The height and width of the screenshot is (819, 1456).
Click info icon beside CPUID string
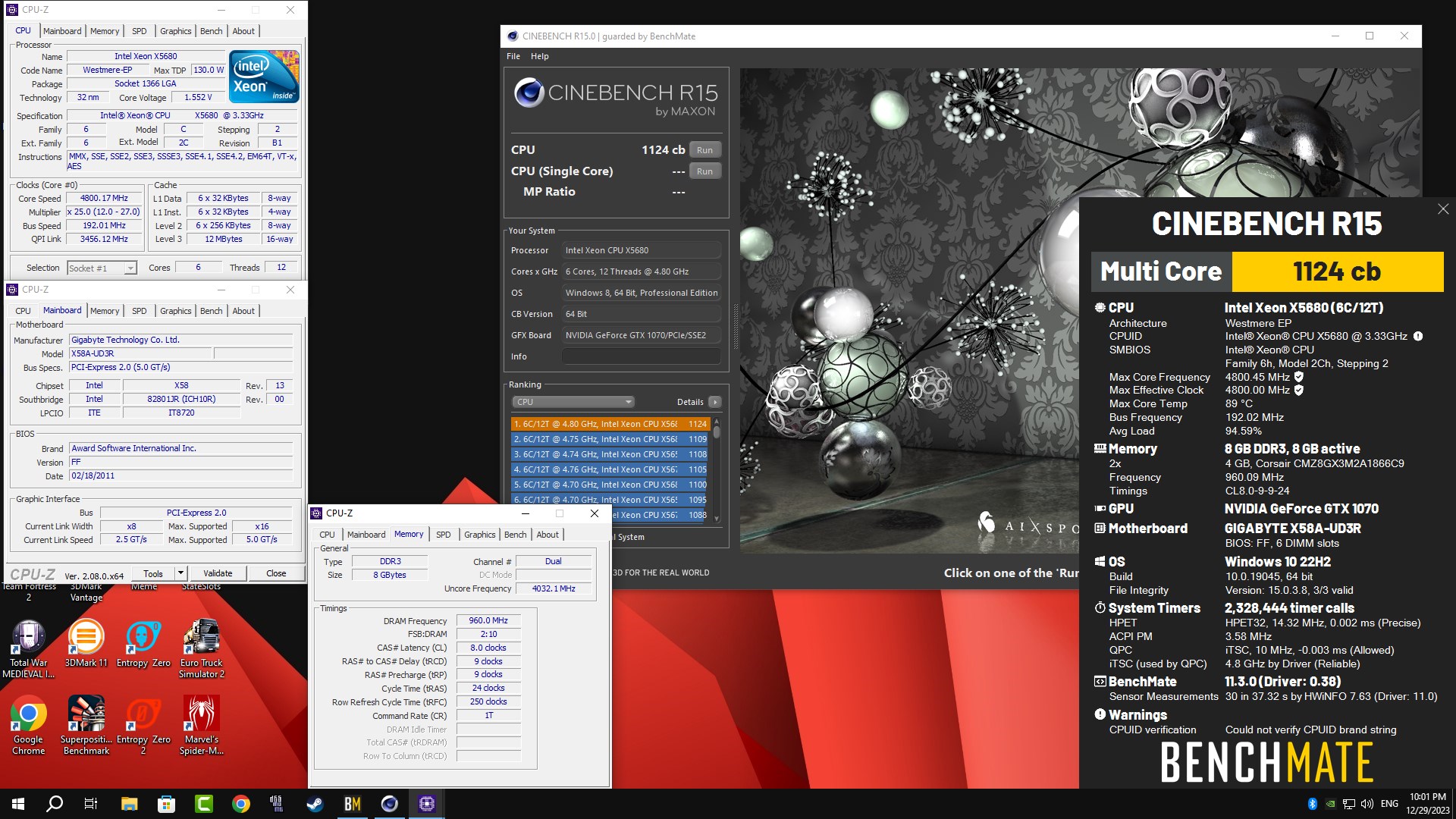[x=1417, y=336]
